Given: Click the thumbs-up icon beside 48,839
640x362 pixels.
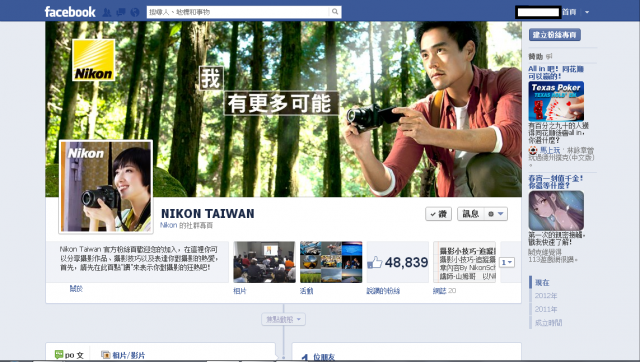Looking at the screenshot, I should click(375, 262).
